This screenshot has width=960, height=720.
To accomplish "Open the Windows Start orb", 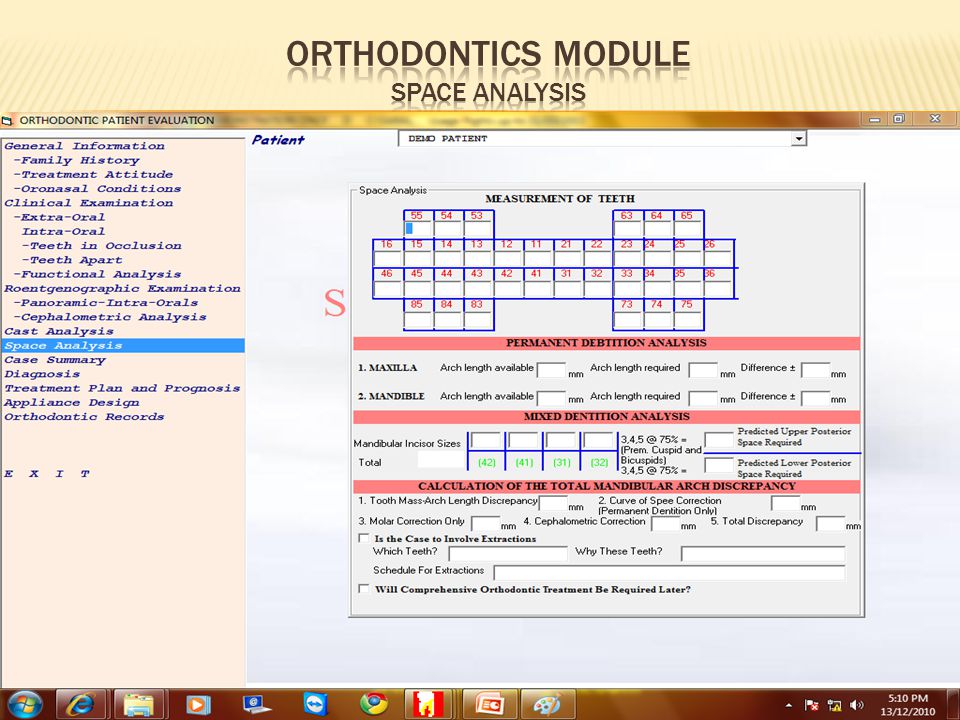I will point(24,704).
